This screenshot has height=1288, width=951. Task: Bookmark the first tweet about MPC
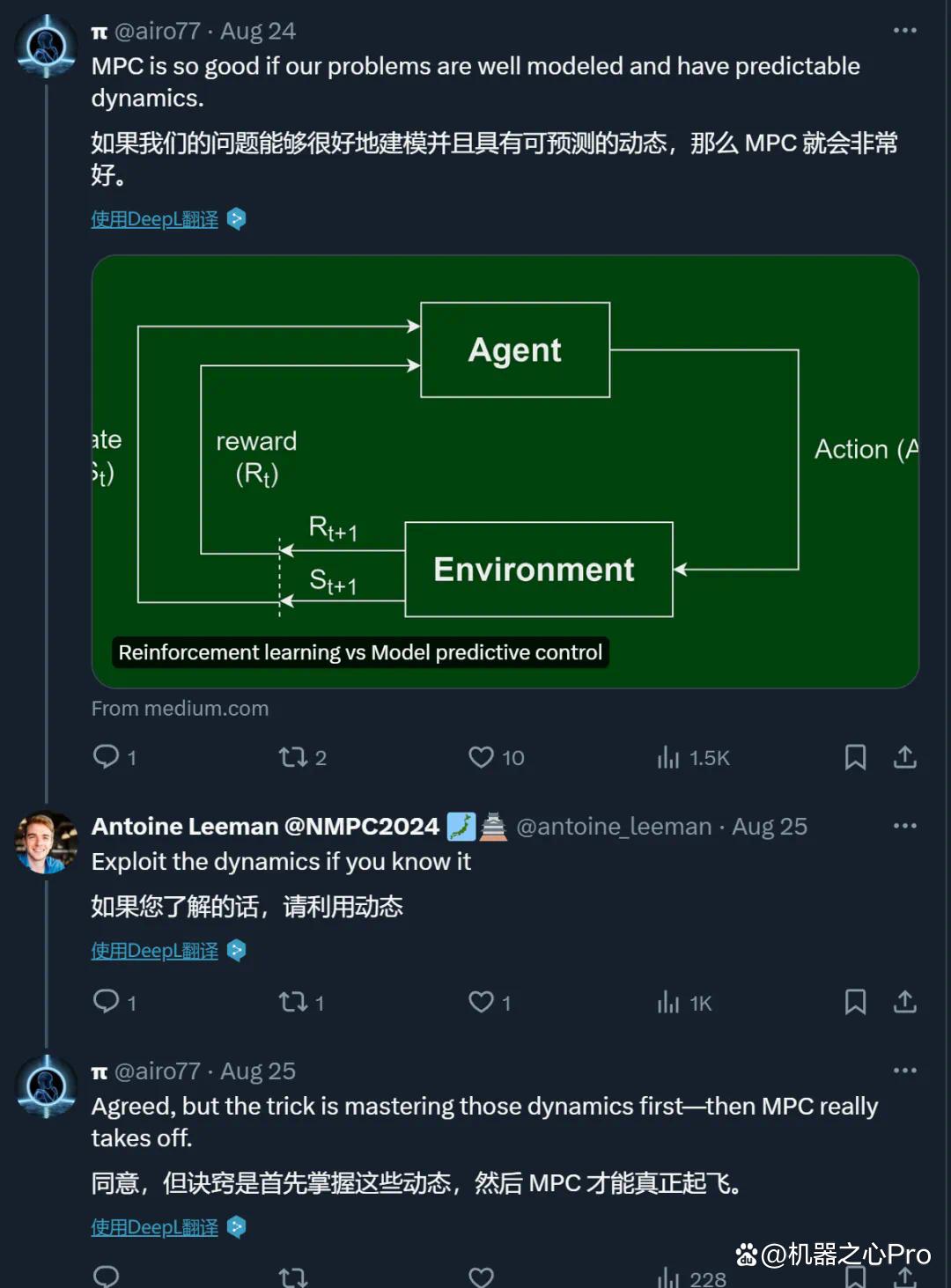(855, 757)
